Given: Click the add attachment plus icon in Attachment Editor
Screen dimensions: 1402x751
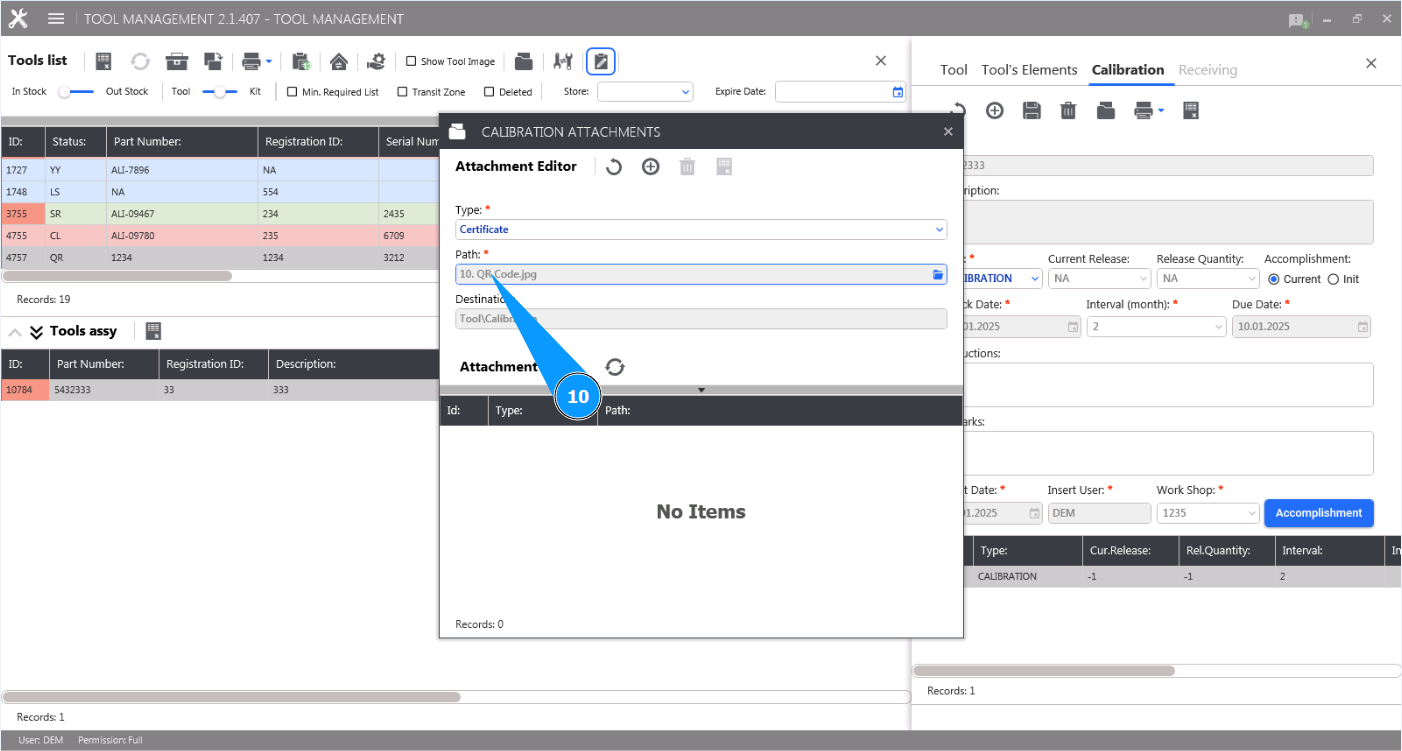Looking at the screenshot, I should click(650, 166).
